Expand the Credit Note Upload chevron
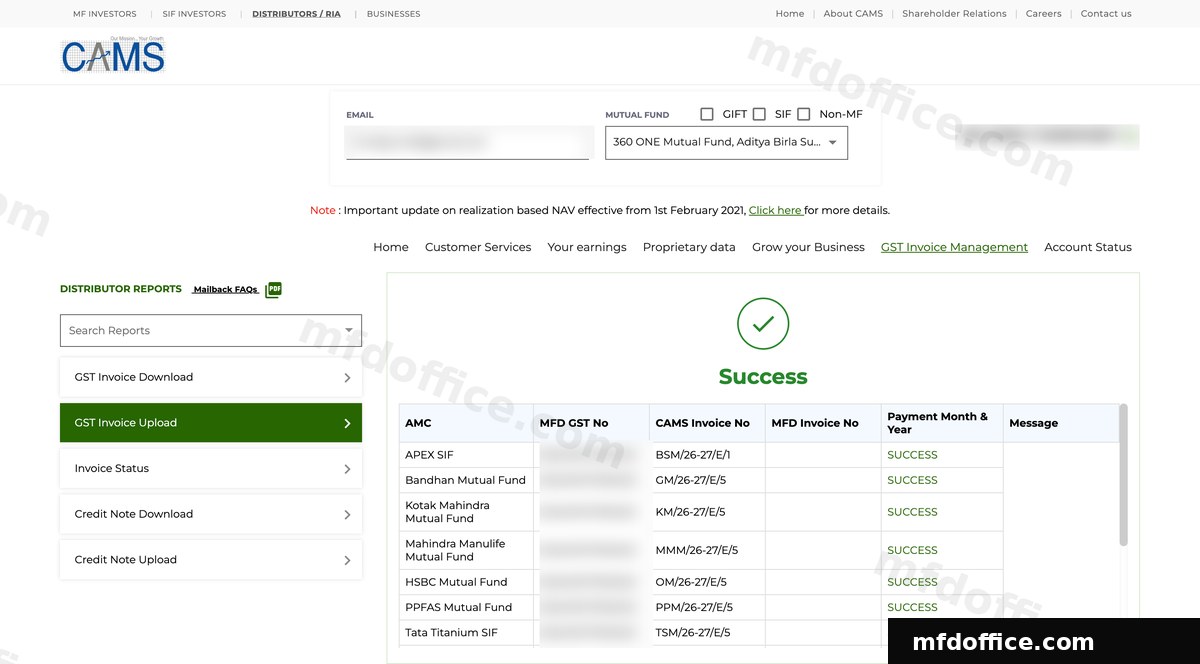 pyautogui.click(x=347, y=561)
